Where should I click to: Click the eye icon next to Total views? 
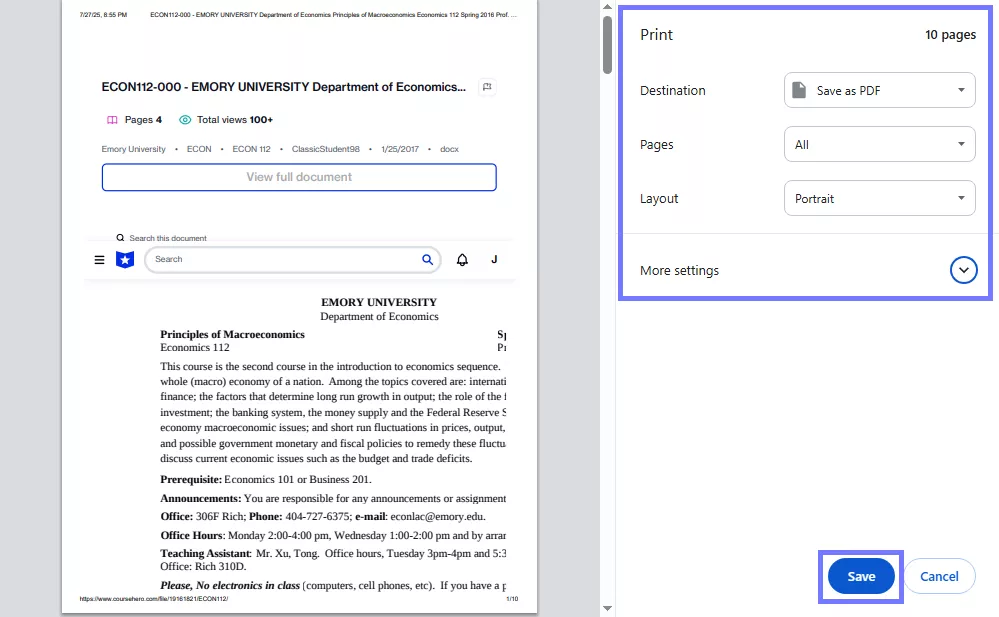[185, 120]
